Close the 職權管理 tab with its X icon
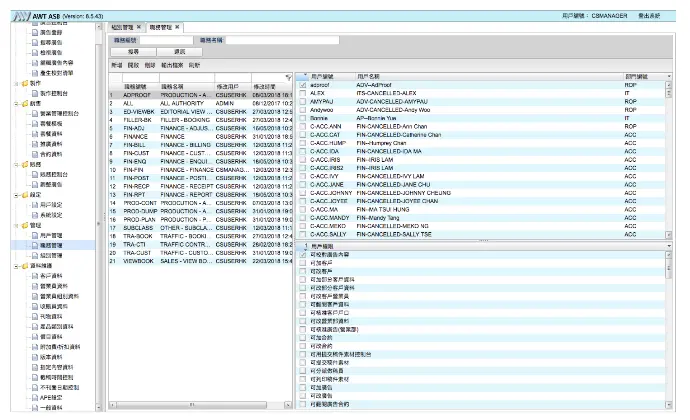 pos(177,27)
